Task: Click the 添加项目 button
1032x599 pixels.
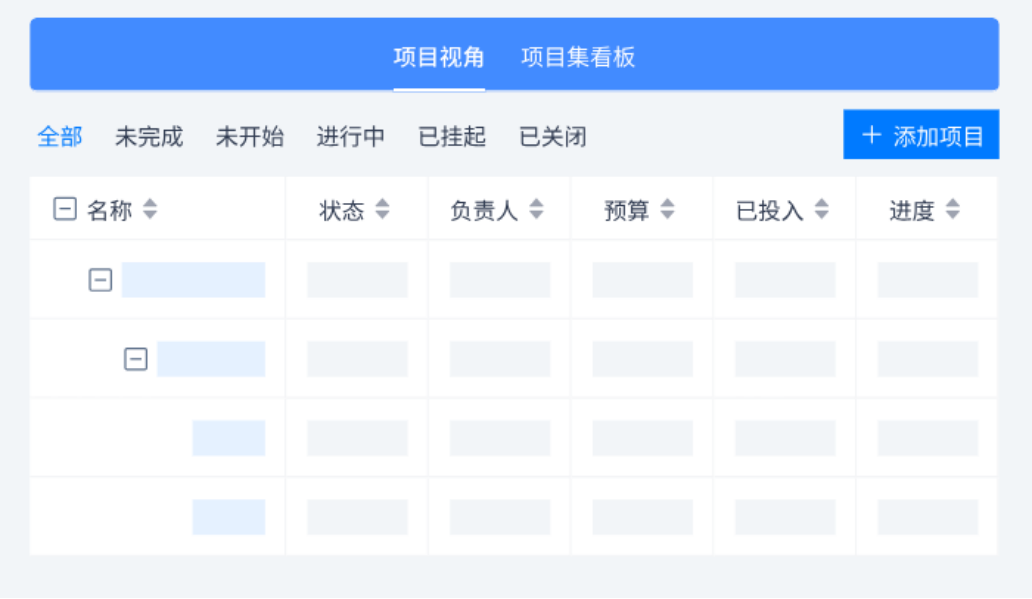Action: (x=921, y=134)
